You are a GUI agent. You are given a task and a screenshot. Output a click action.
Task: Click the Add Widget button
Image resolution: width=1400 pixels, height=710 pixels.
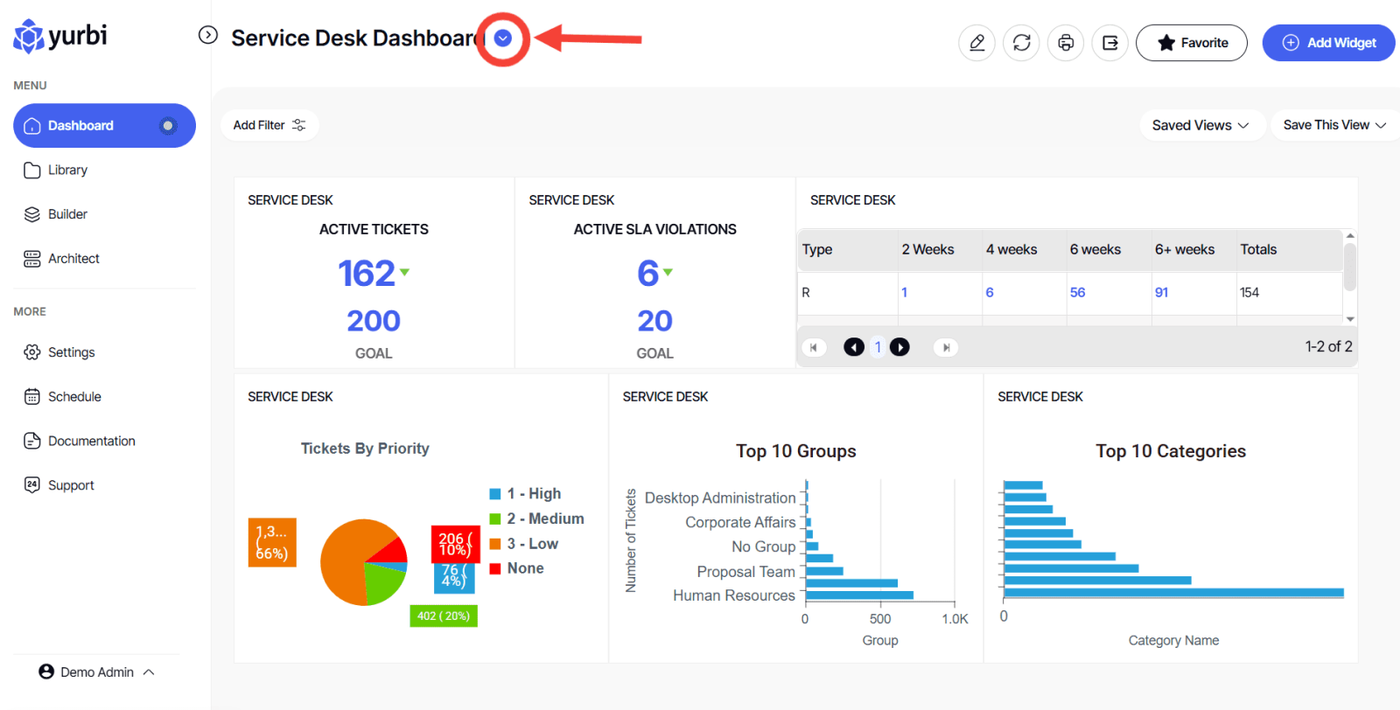[x=1328, y=43]
